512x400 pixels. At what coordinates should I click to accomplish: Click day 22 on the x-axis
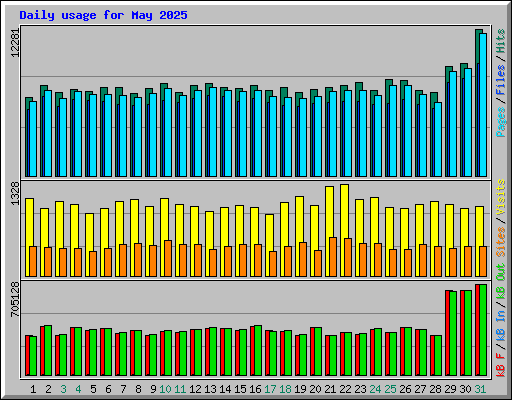pyautogui.click(x=345, y=389)
